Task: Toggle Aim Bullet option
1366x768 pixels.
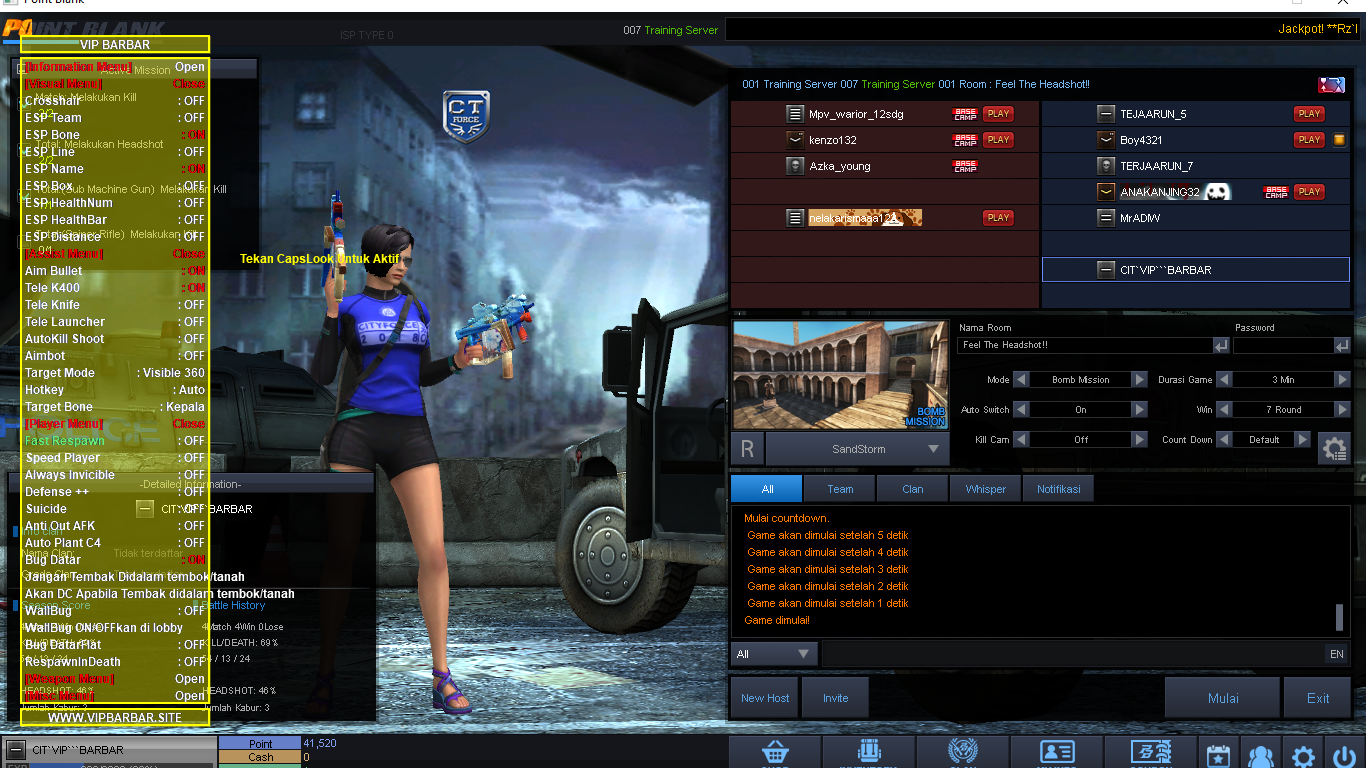Action: coord(115,271)
